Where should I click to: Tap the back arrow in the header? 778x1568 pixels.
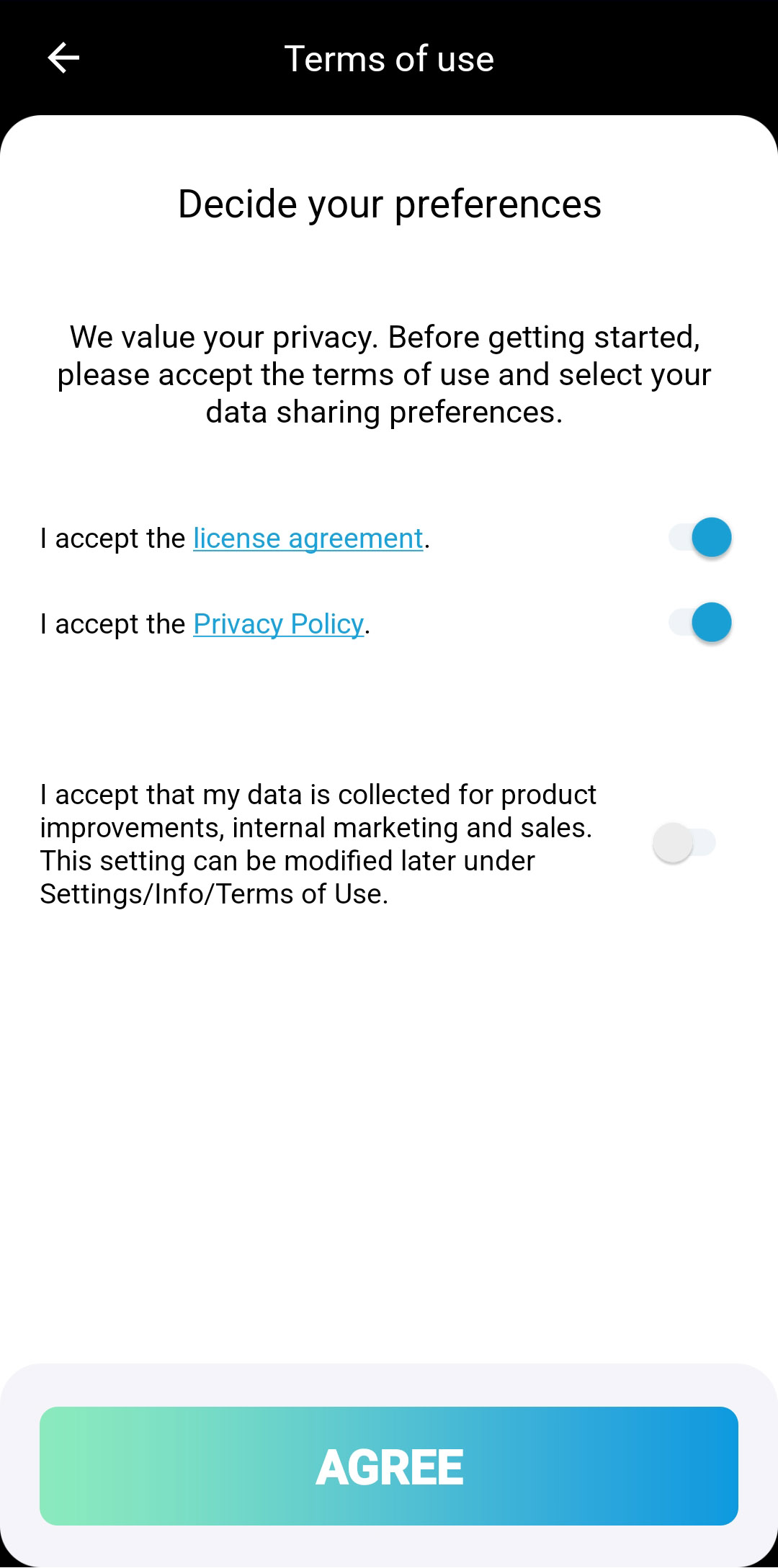63,58
